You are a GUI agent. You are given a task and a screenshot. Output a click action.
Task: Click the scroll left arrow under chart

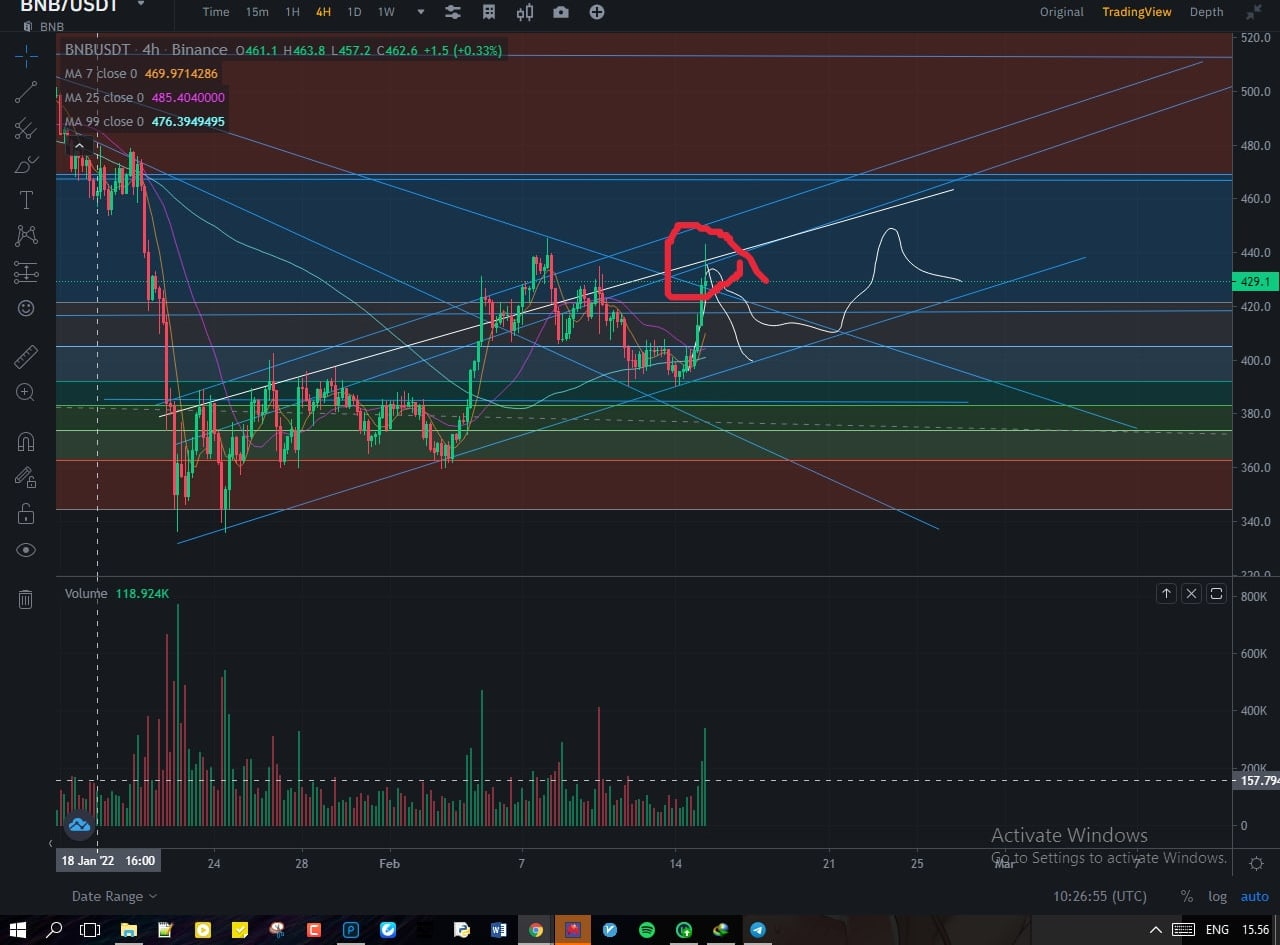point(51,845)
